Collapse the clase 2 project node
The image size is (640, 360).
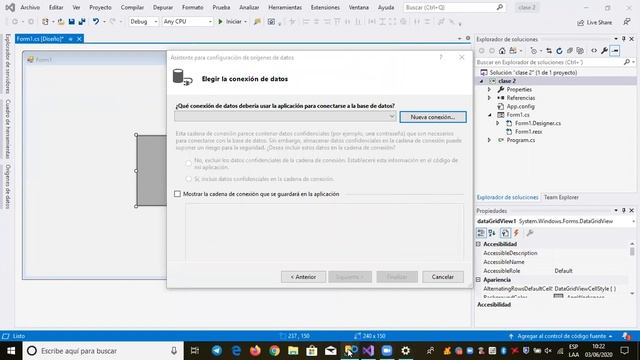[482, 81]
